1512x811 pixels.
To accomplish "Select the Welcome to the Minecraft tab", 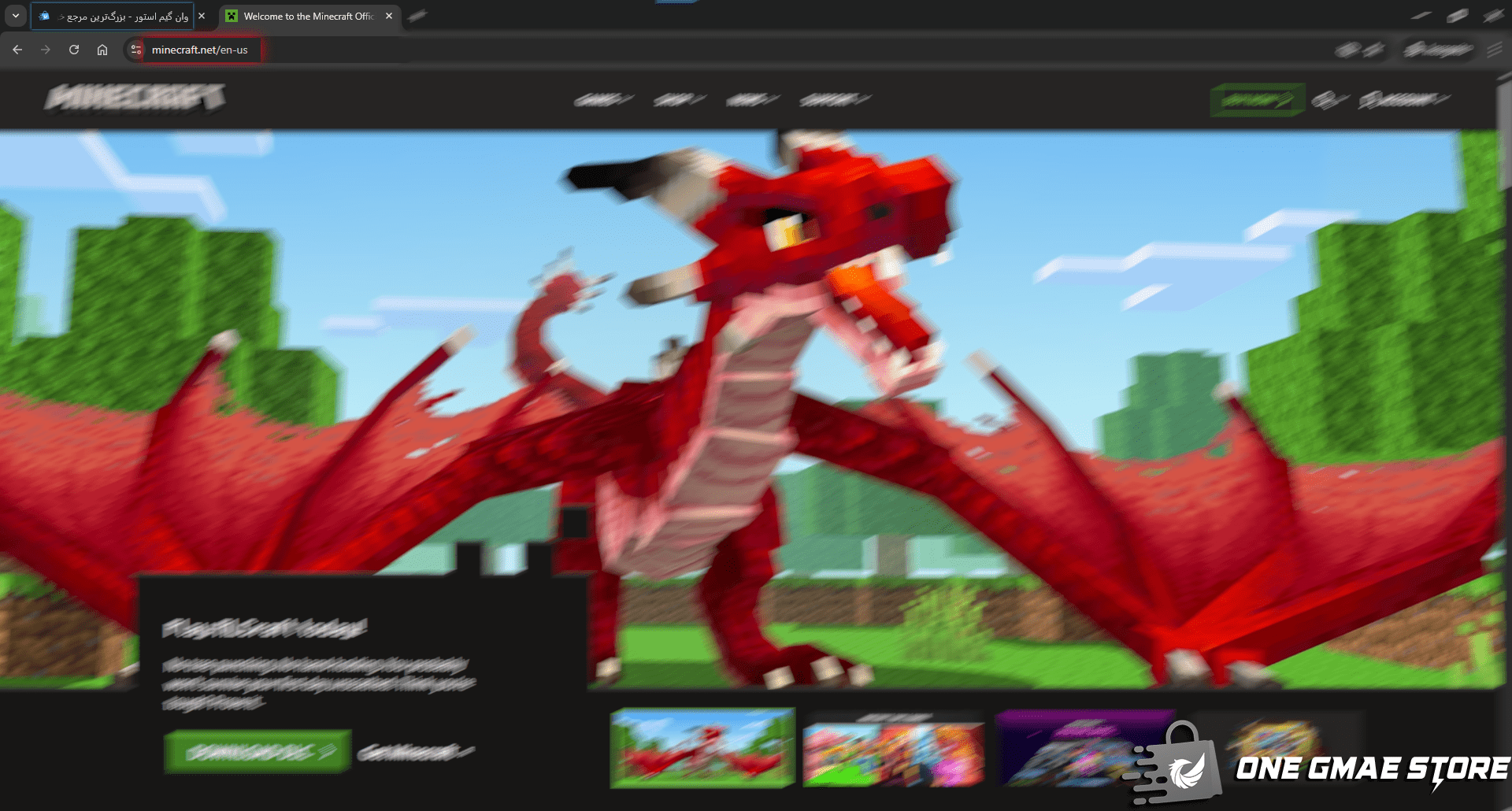I will pos(307,16).
